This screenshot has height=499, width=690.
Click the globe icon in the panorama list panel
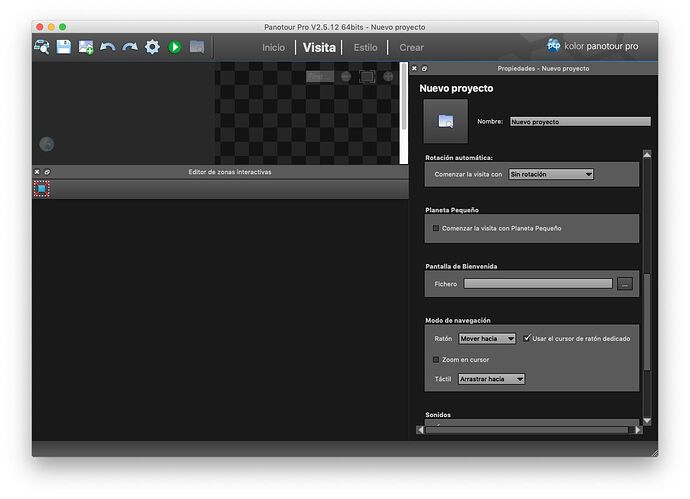point(47,144)
